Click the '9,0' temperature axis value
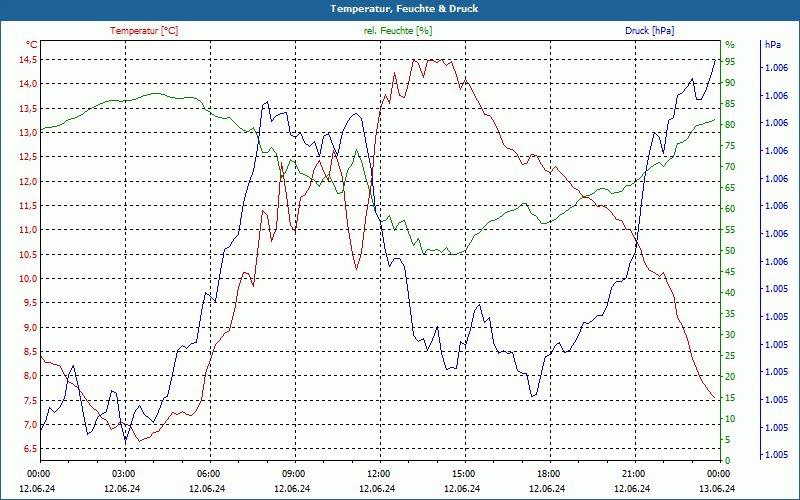This screenshot has height=500, width=800. pyautogui.click(x=30, y=327)
